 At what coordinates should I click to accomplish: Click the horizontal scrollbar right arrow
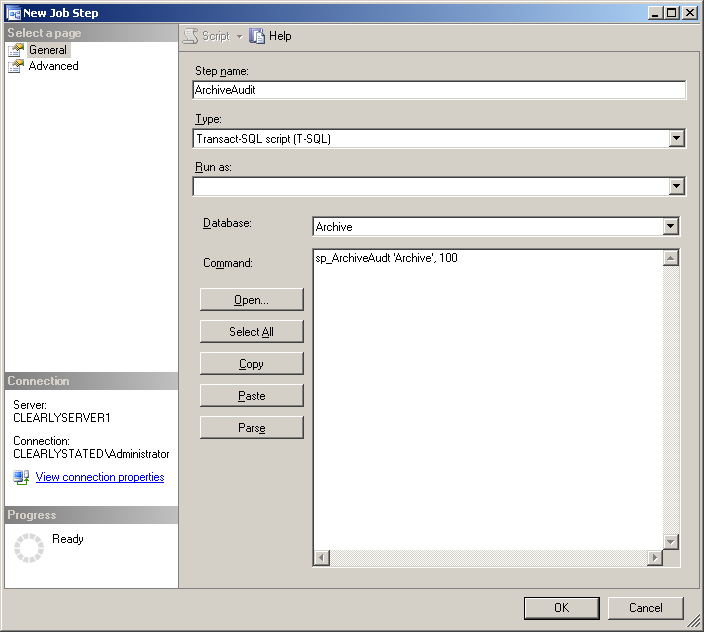click(x=654, y=558)
